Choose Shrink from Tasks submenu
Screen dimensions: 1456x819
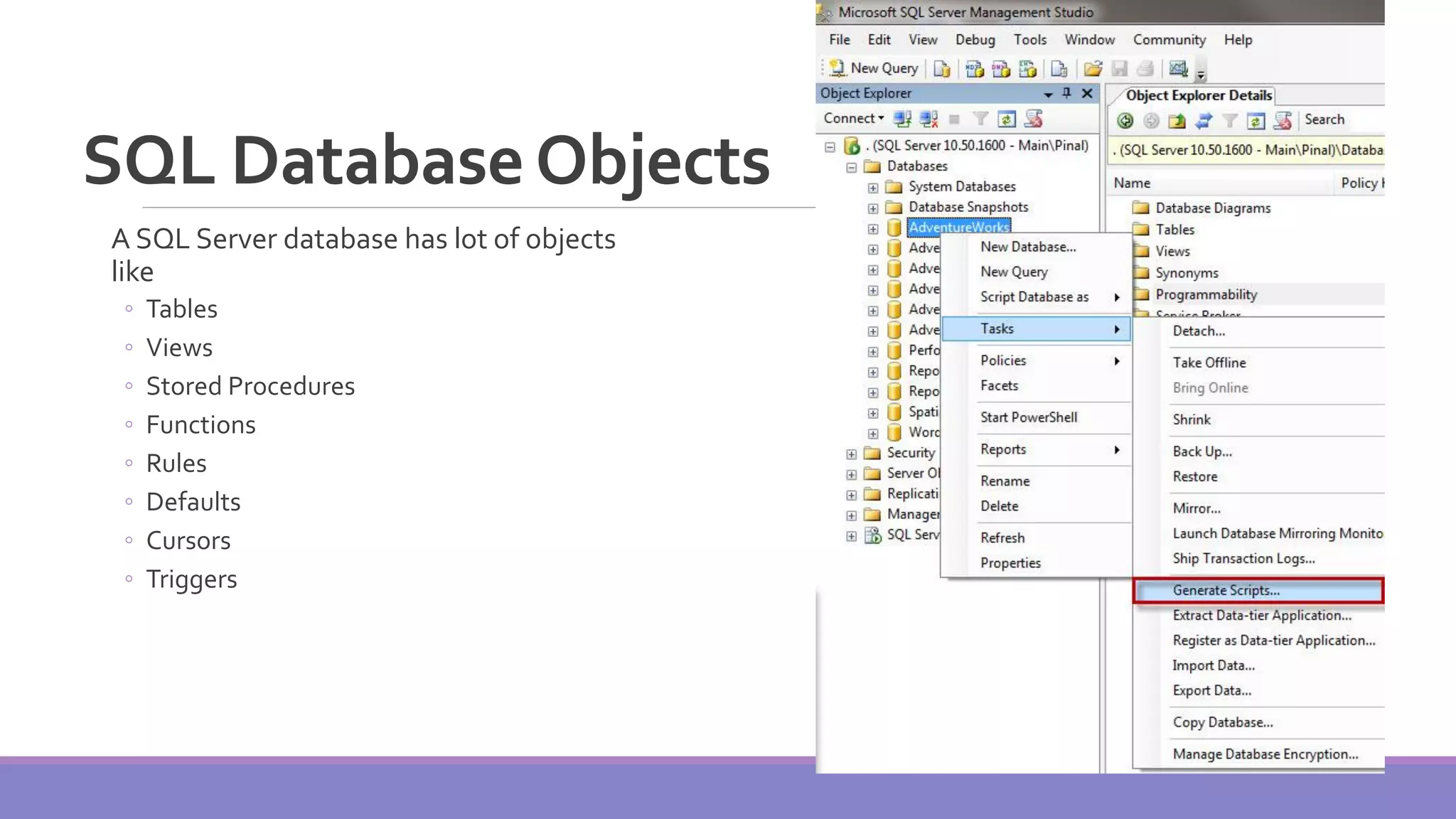click(1259, 419)
